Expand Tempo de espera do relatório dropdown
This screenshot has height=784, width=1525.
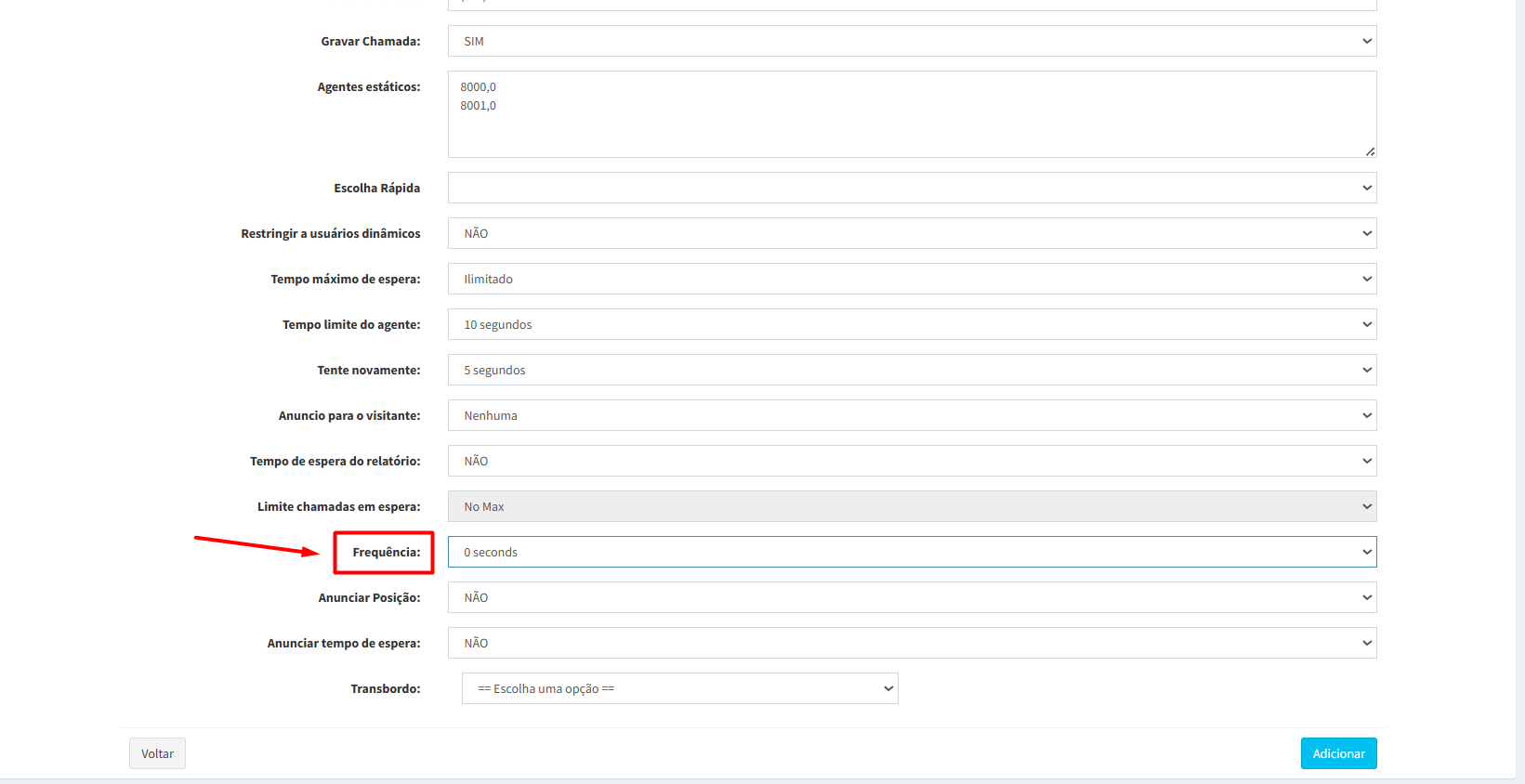(911, 461)
